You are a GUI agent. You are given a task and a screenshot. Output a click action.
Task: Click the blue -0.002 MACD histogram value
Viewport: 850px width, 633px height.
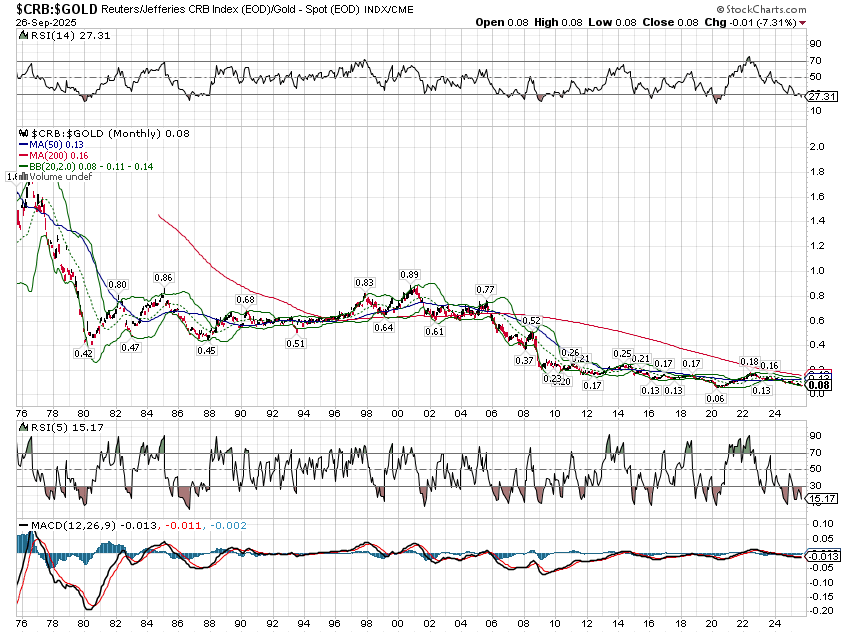[228, 526]
